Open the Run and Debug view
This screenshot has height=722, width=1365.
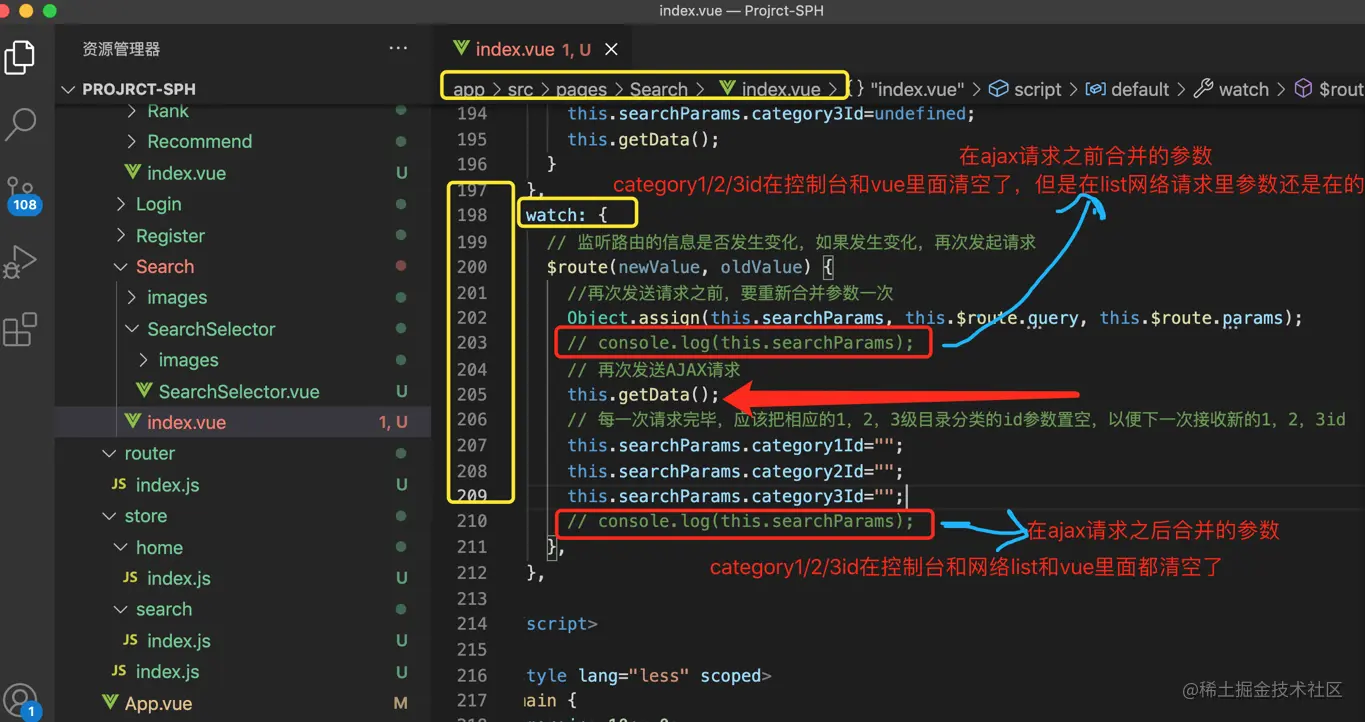coord(20,262)
